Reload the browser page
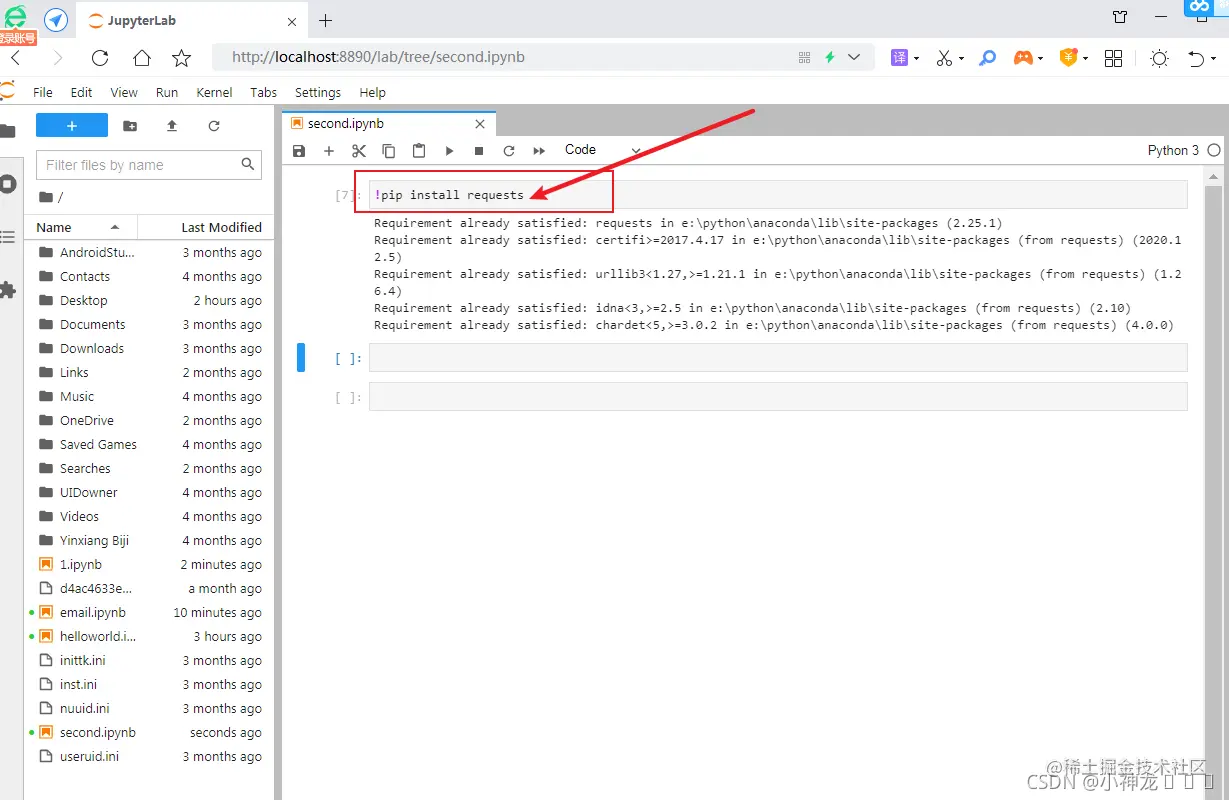The height and width of the screenshot is (800, 1229). click(x=100, y=58)
